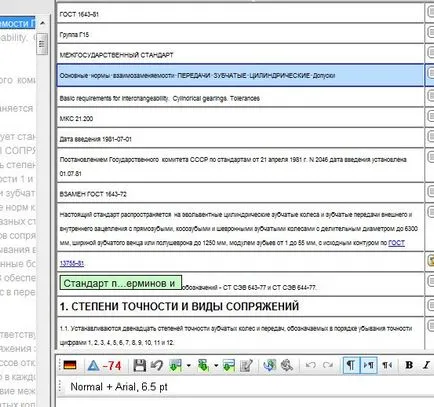This screenshot has width=434, height=407.
Task: Save with the floppy disk icon
Action: pyautogui.click(x=139, y=365)
